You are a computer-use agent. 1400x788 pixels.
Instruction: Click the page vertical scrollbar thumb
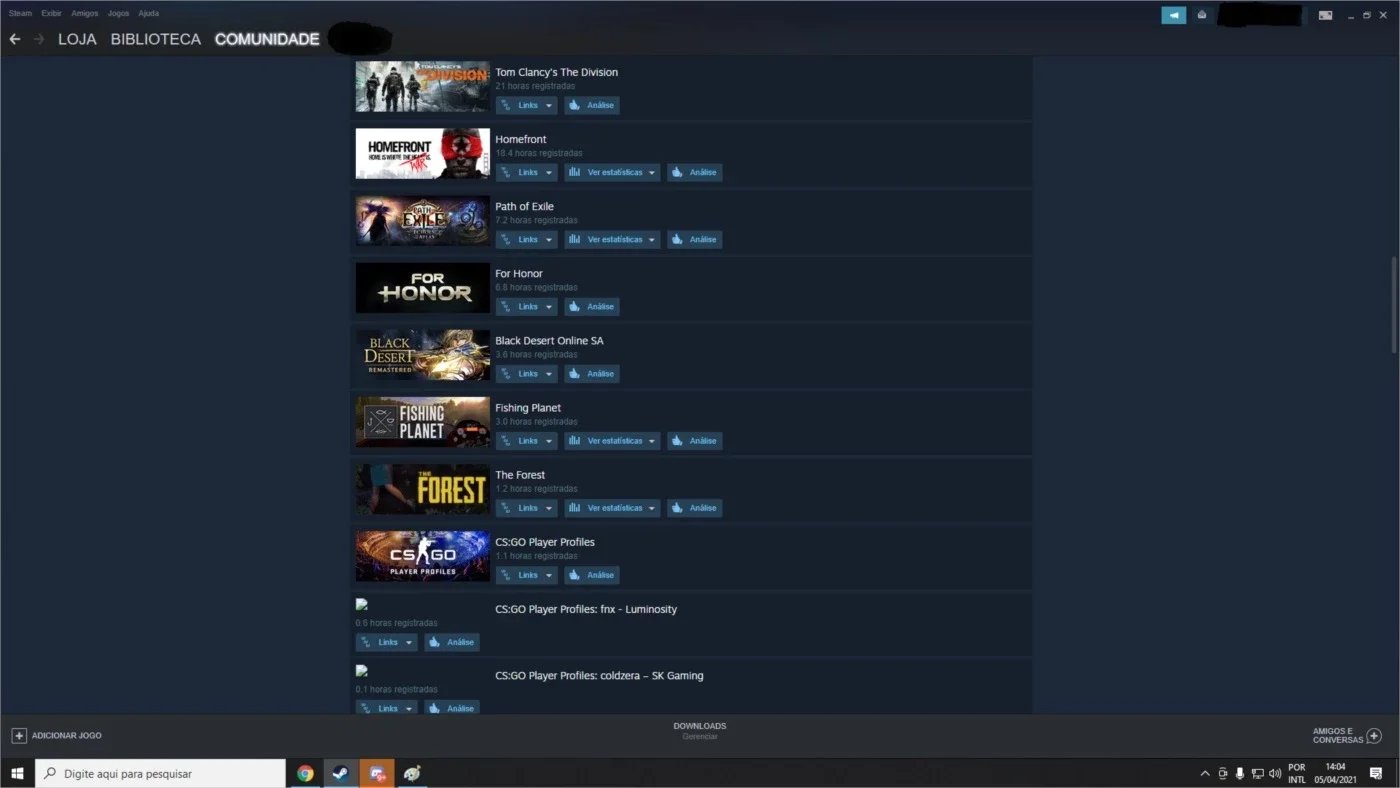[x=1394, y=305]
